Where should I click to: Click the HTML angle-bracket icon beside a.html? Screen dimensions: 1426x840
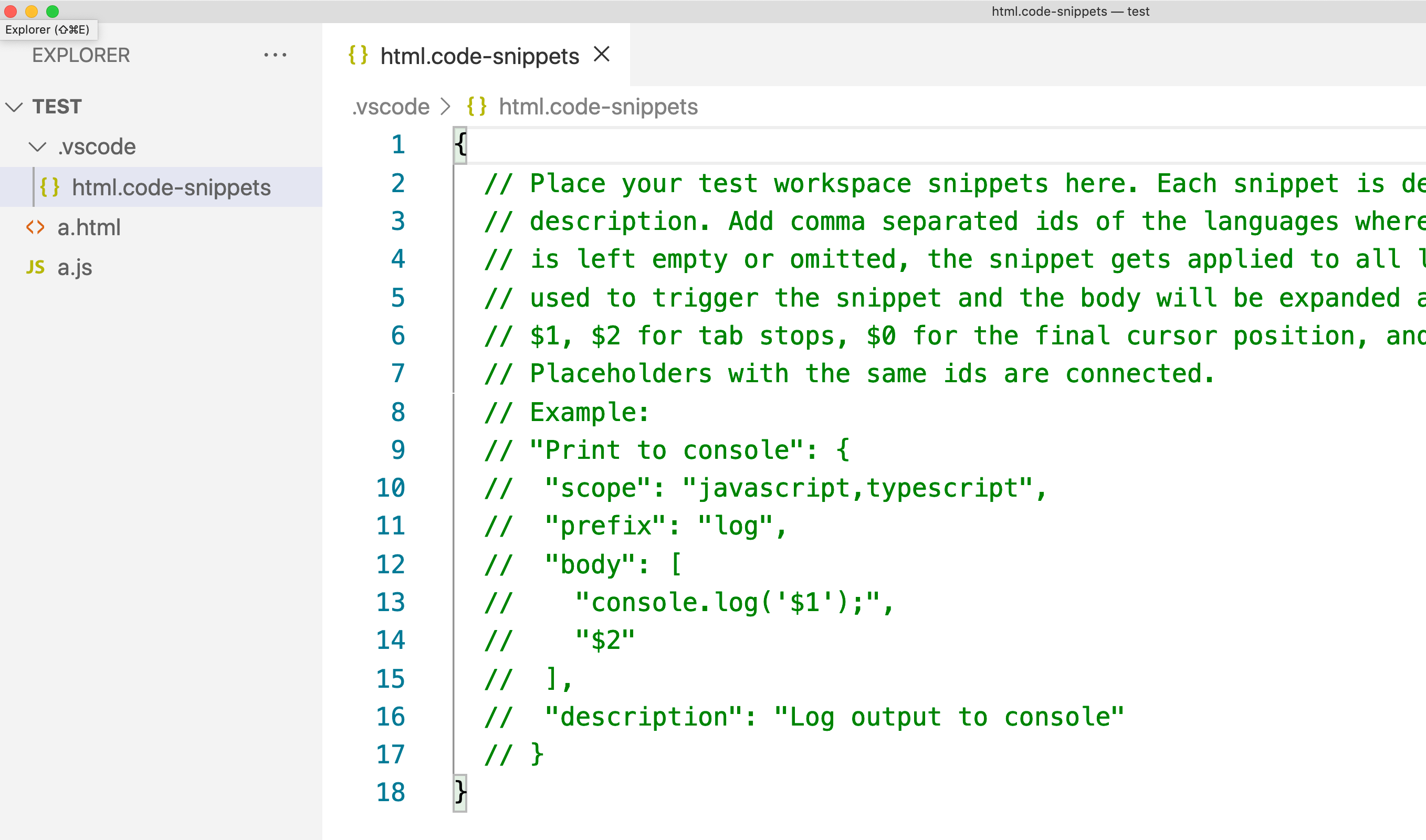click(35, 227)
